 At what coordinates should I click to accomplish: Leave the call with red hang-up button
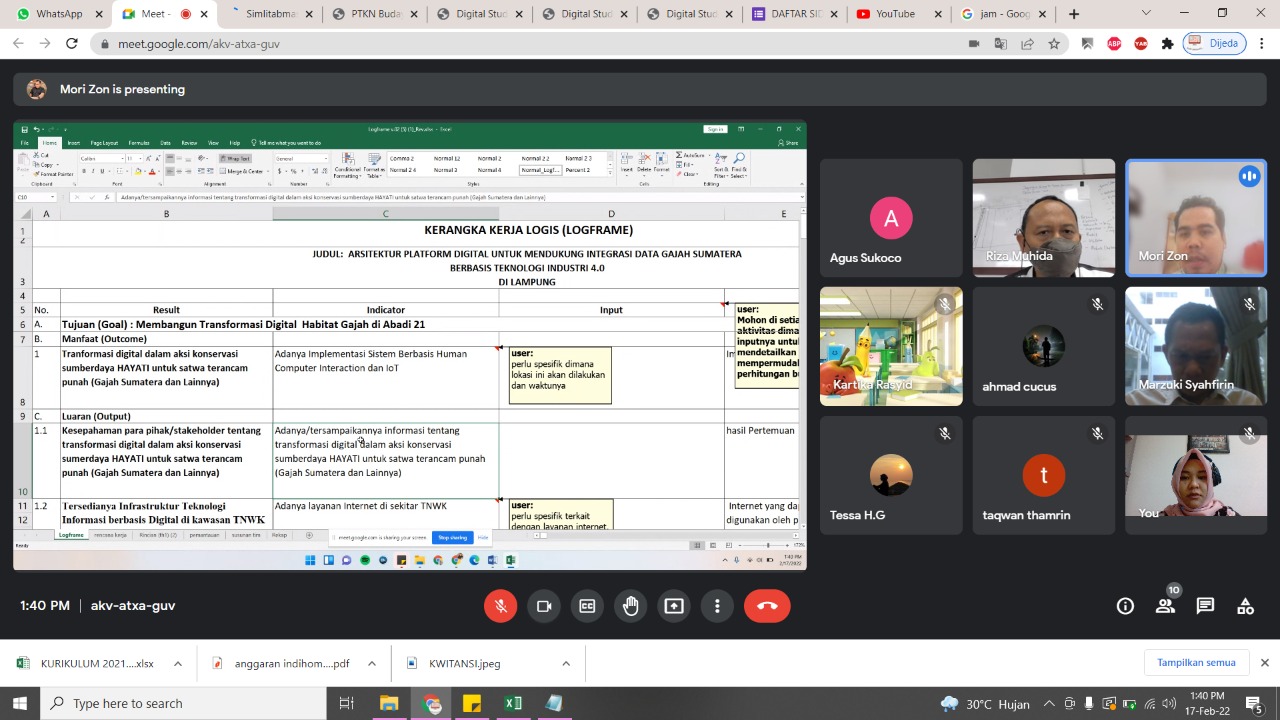point(767,606)
